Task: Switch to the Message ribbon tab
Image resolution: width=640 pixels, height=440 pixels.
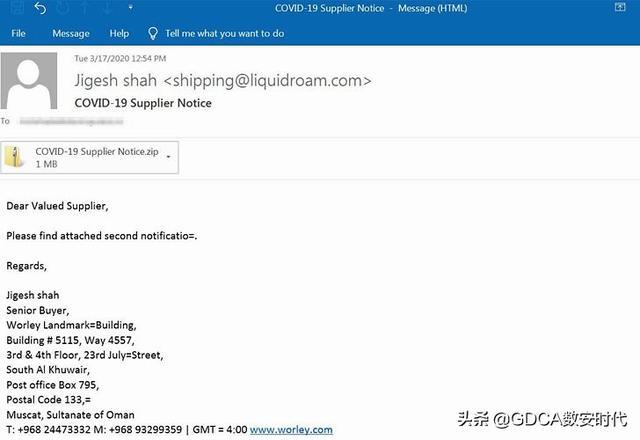Action: [71, 33]
